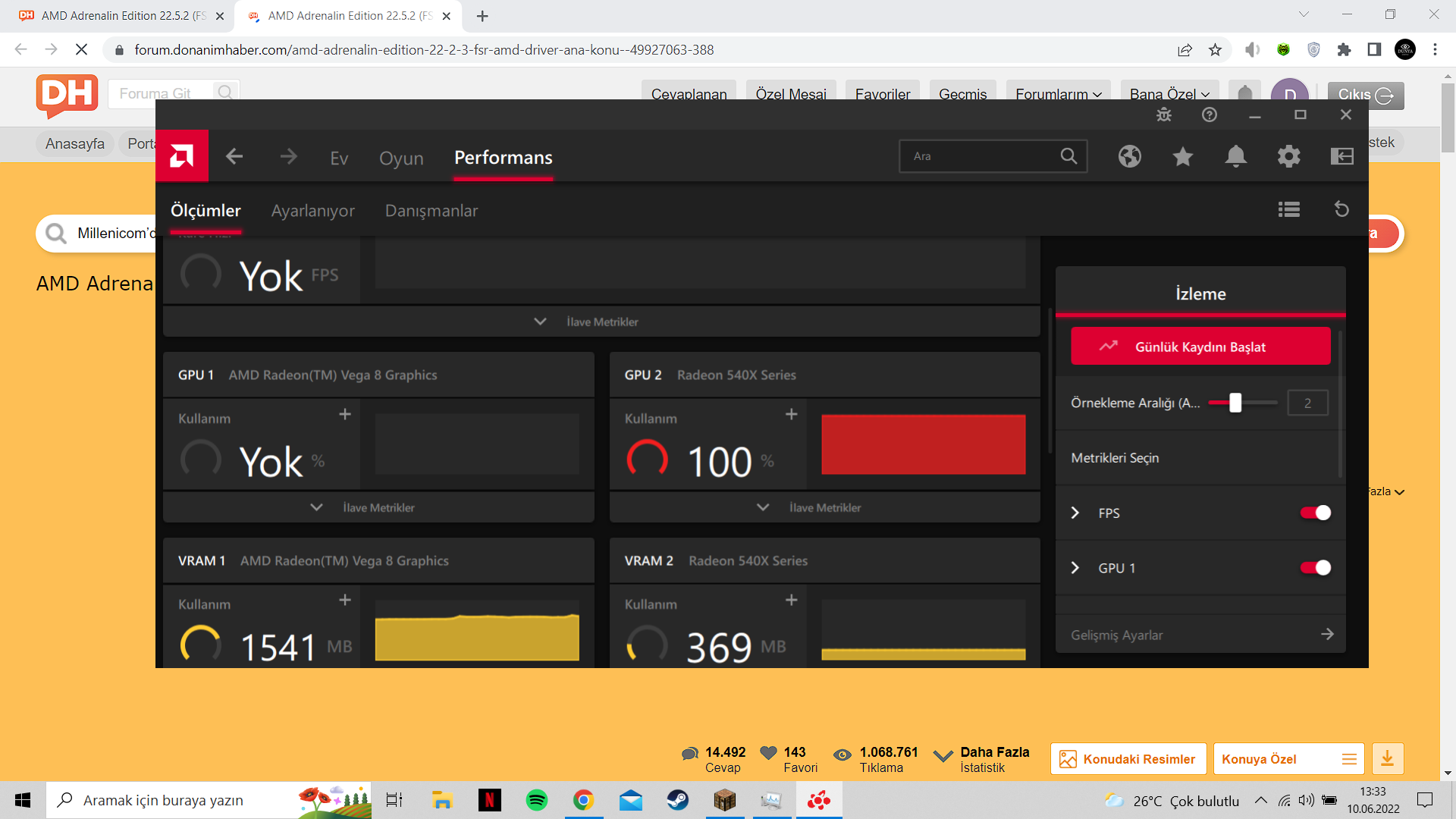
Task: Open the bug report tool icon
Action: (x=1164, y=115)
